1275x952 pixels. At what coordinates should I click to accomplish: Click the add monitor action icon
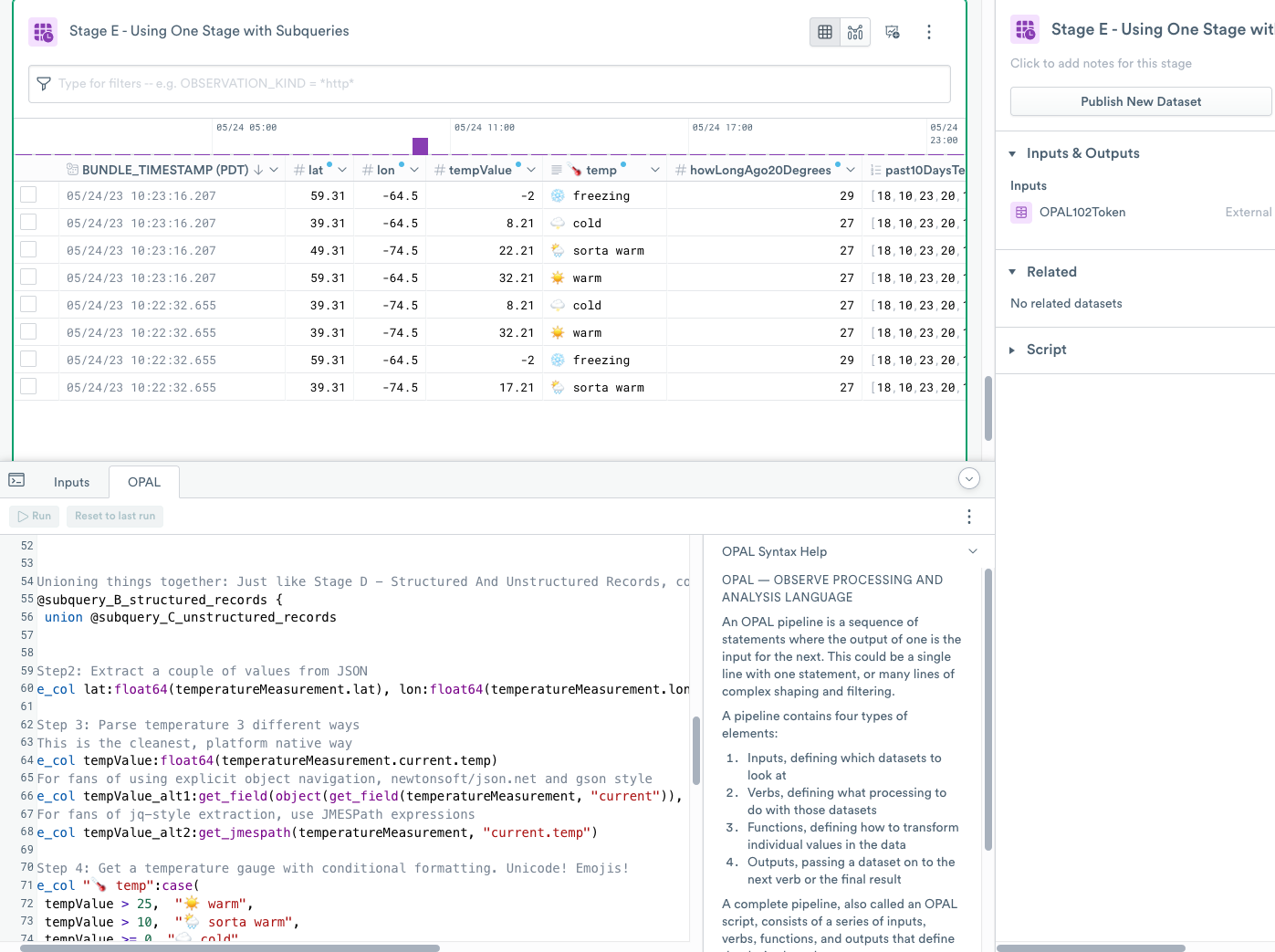coord(893,32)
